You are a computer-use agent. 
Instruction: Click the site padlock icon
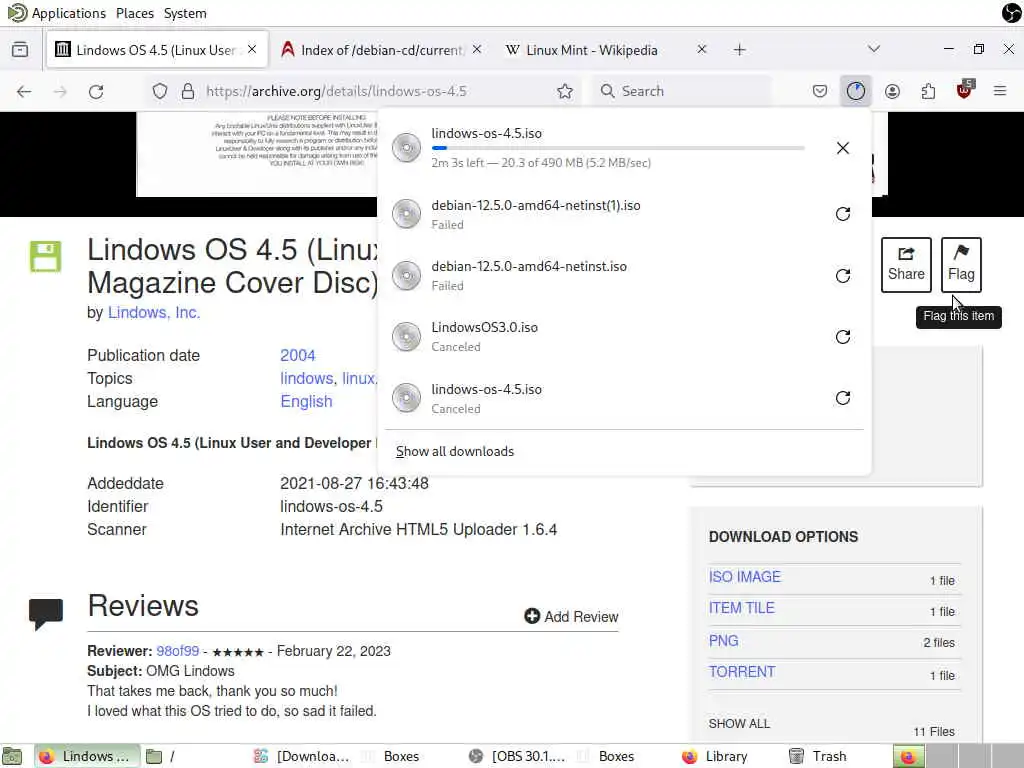click(187, 91)
